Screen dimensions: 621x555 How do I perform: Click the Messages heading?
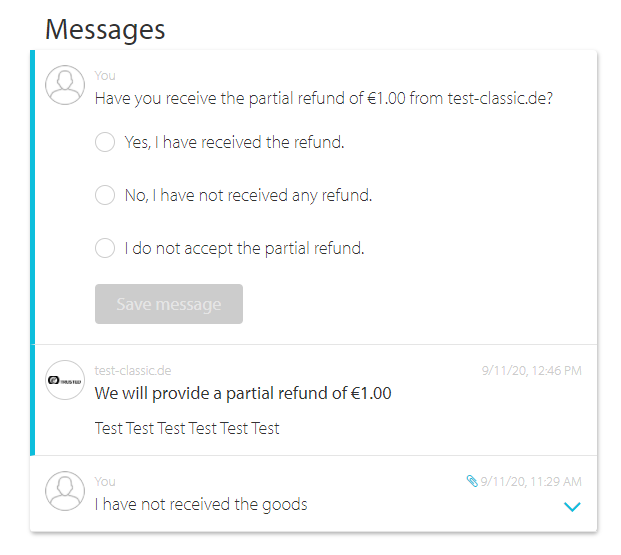point(105,30)
